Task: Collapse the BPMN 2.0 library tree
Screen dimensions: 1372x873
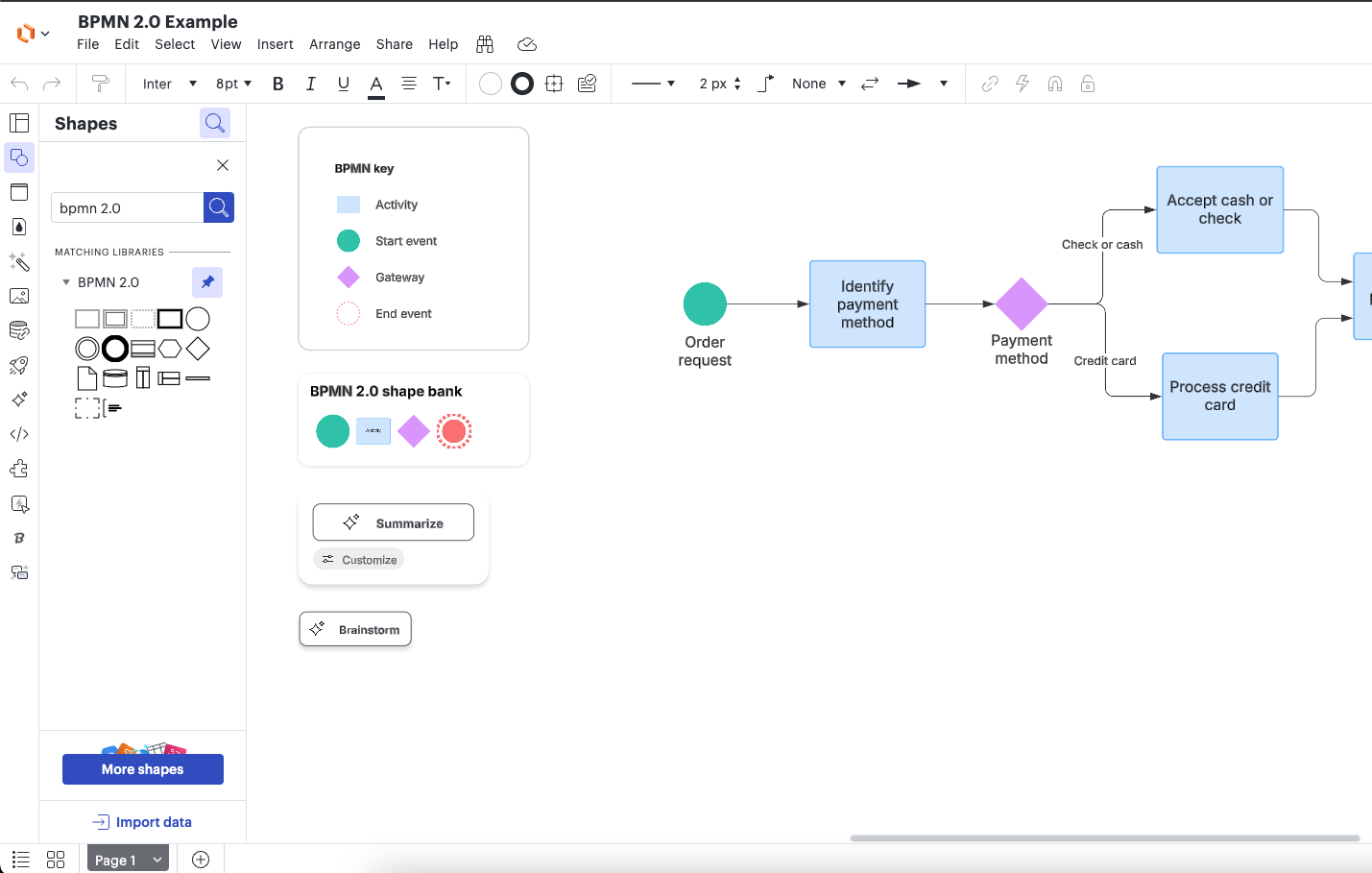Action: pos(66,282)
